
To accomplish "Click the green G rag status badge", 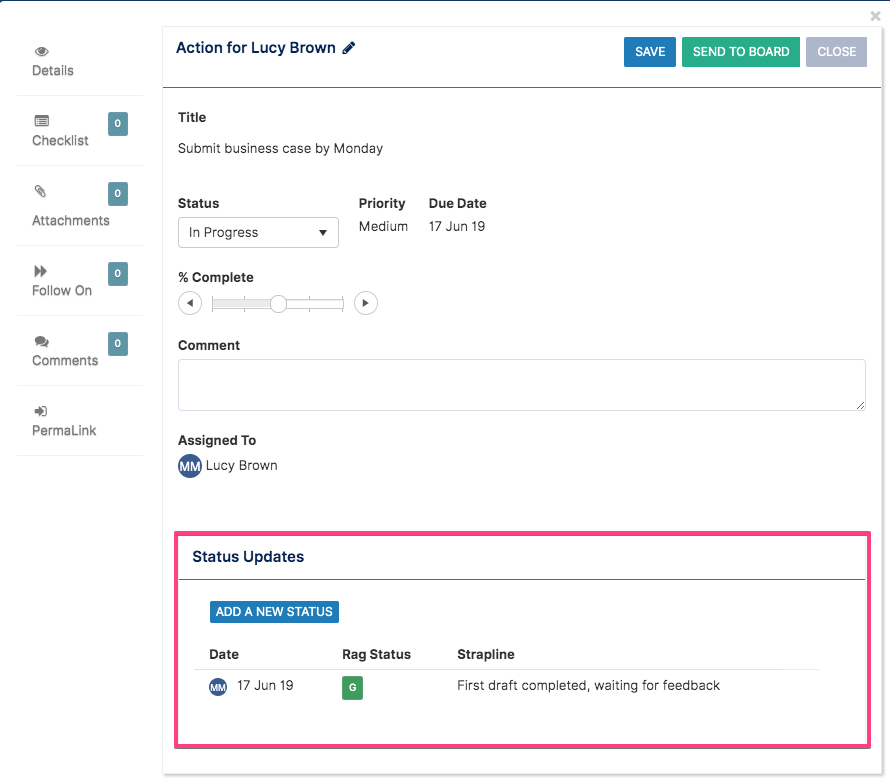I will [352, 688].
